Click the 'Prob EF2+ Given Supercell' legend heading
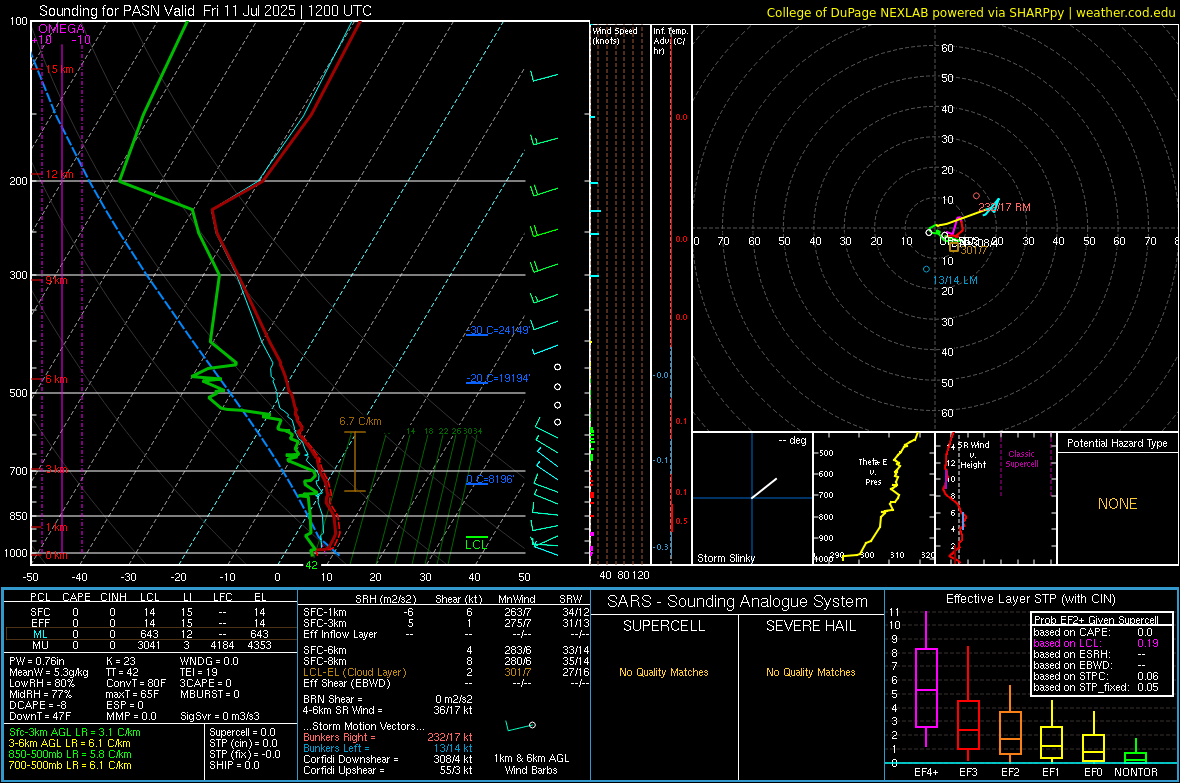 pos(1096,620)
